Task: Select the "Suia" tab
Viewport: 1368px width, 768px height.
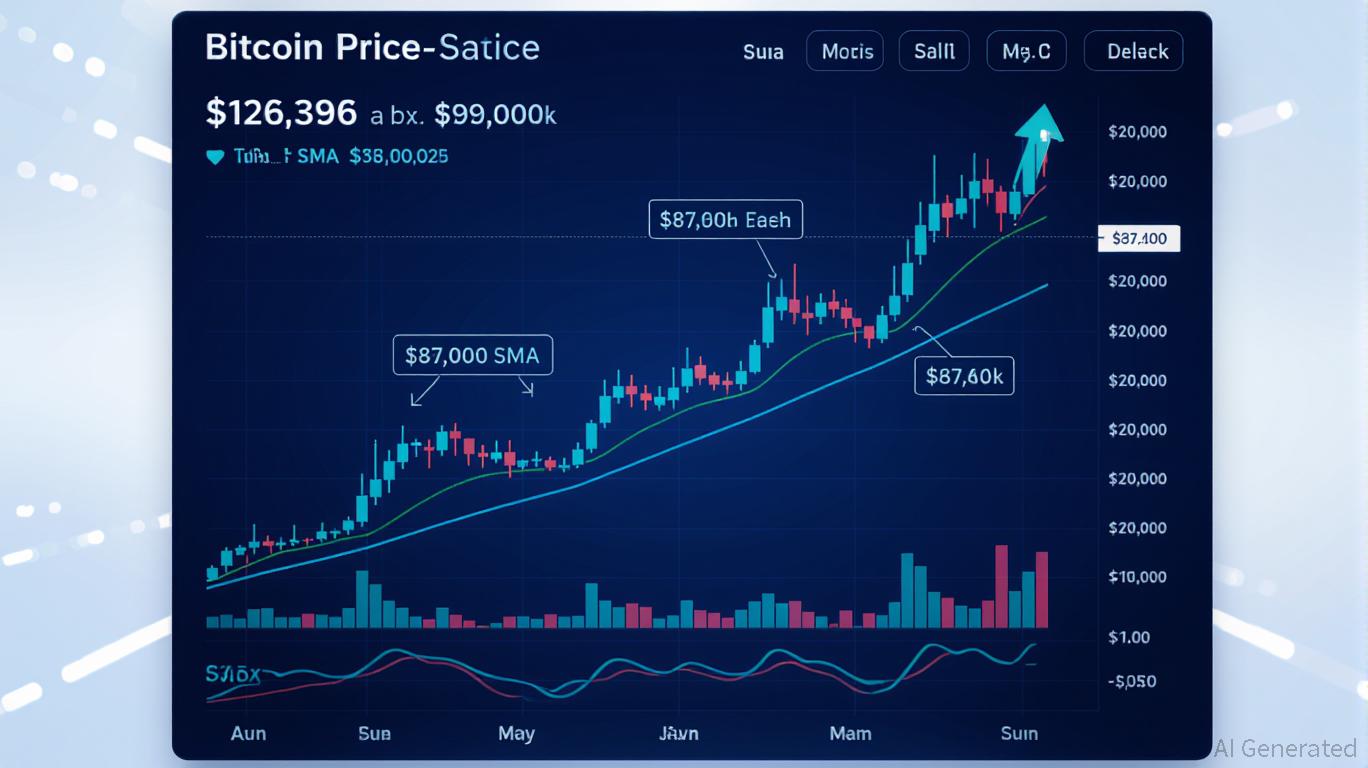Action: point(764,52)
